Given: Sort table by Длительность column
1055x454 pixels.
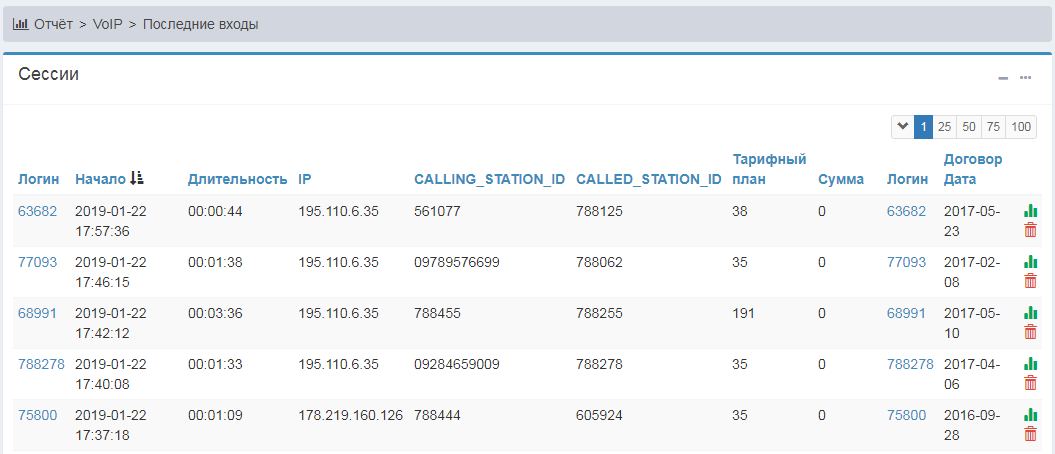Looking at the screenshot, I should (x=237, y=179).
